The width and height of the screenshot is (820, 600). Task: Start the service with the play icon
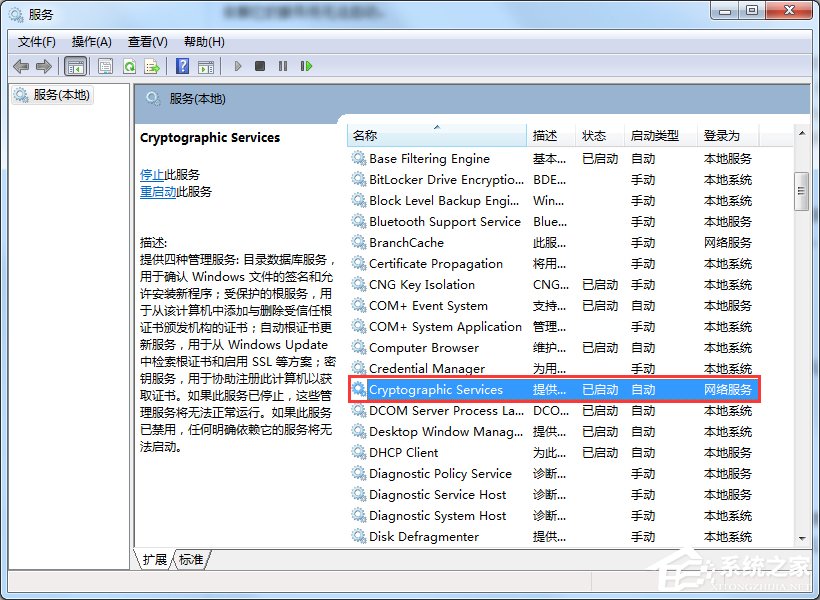[x=237, y=66]
